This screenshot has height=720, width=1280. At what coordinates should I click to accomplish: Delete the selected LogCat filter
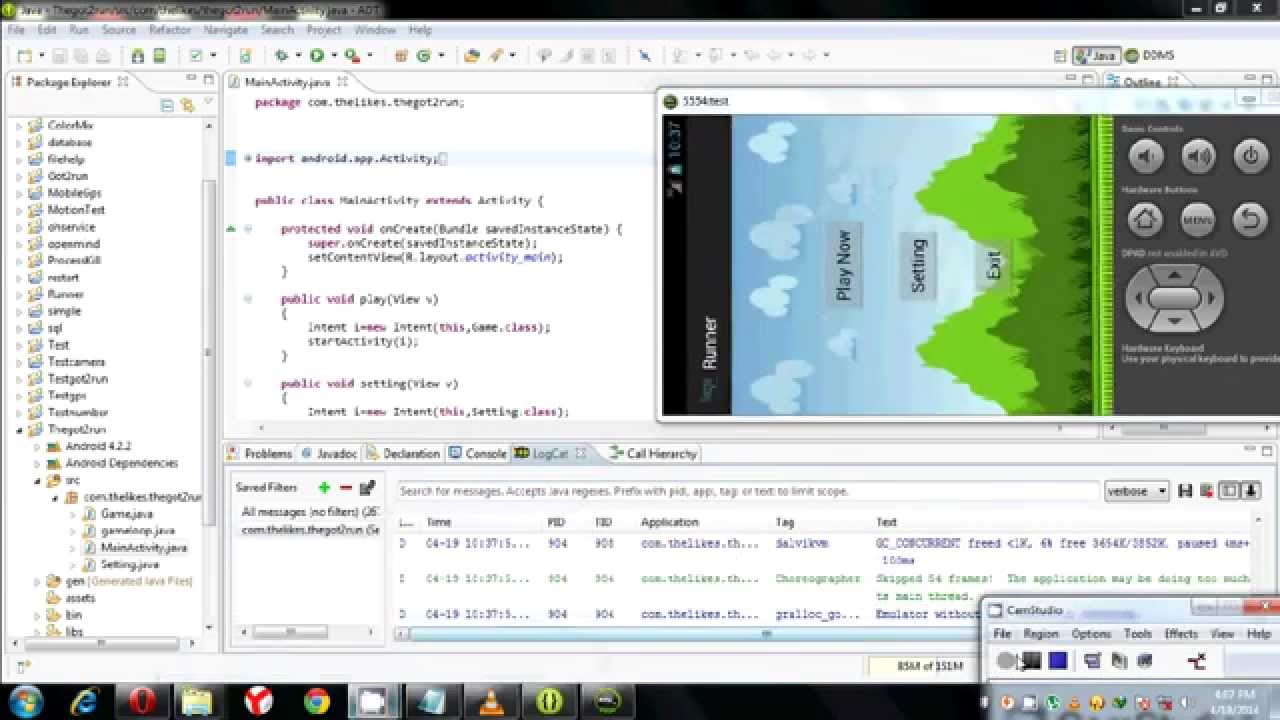(x=346, y=488)
